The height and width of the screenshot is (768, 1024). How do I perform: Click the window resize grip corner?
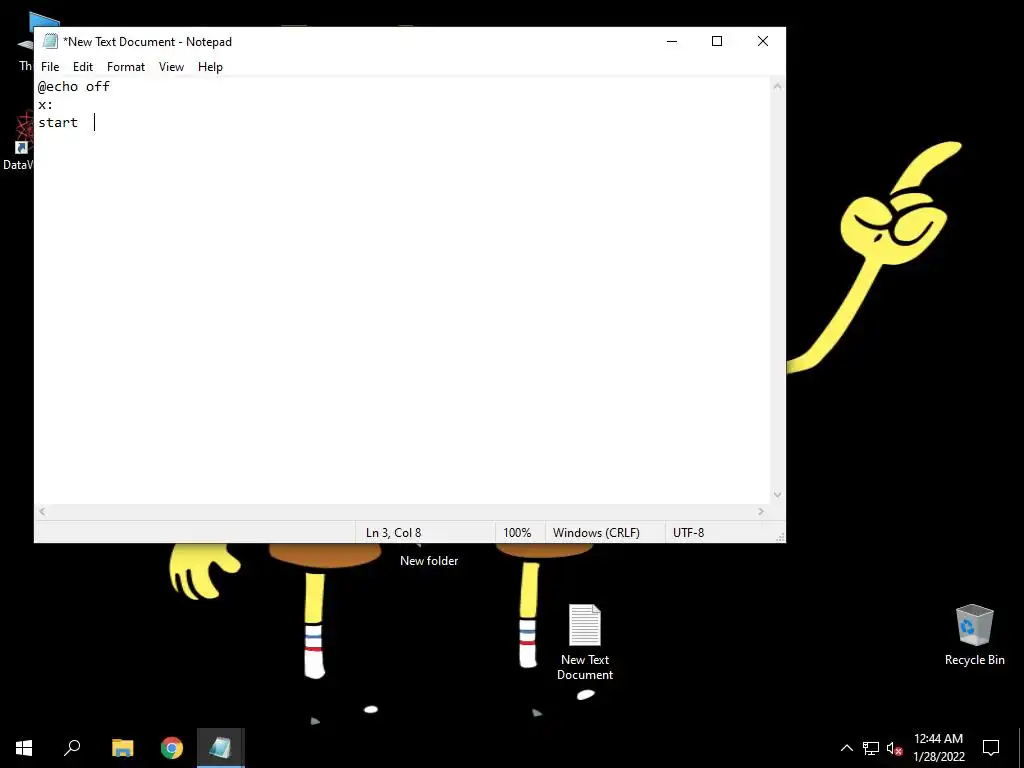[780, 537]
